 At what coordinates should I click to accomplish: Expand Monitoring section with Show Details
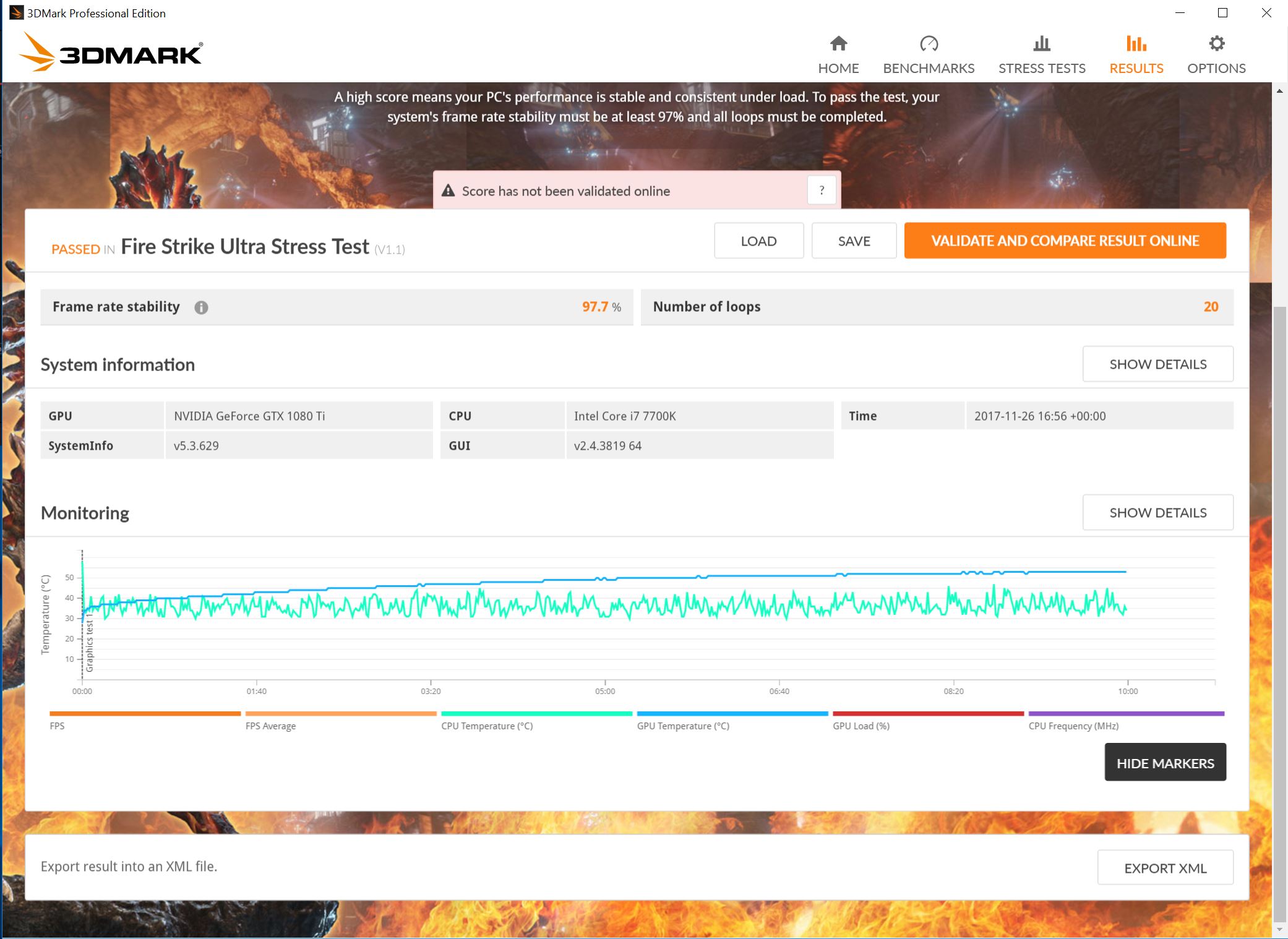pos(1157,513)
